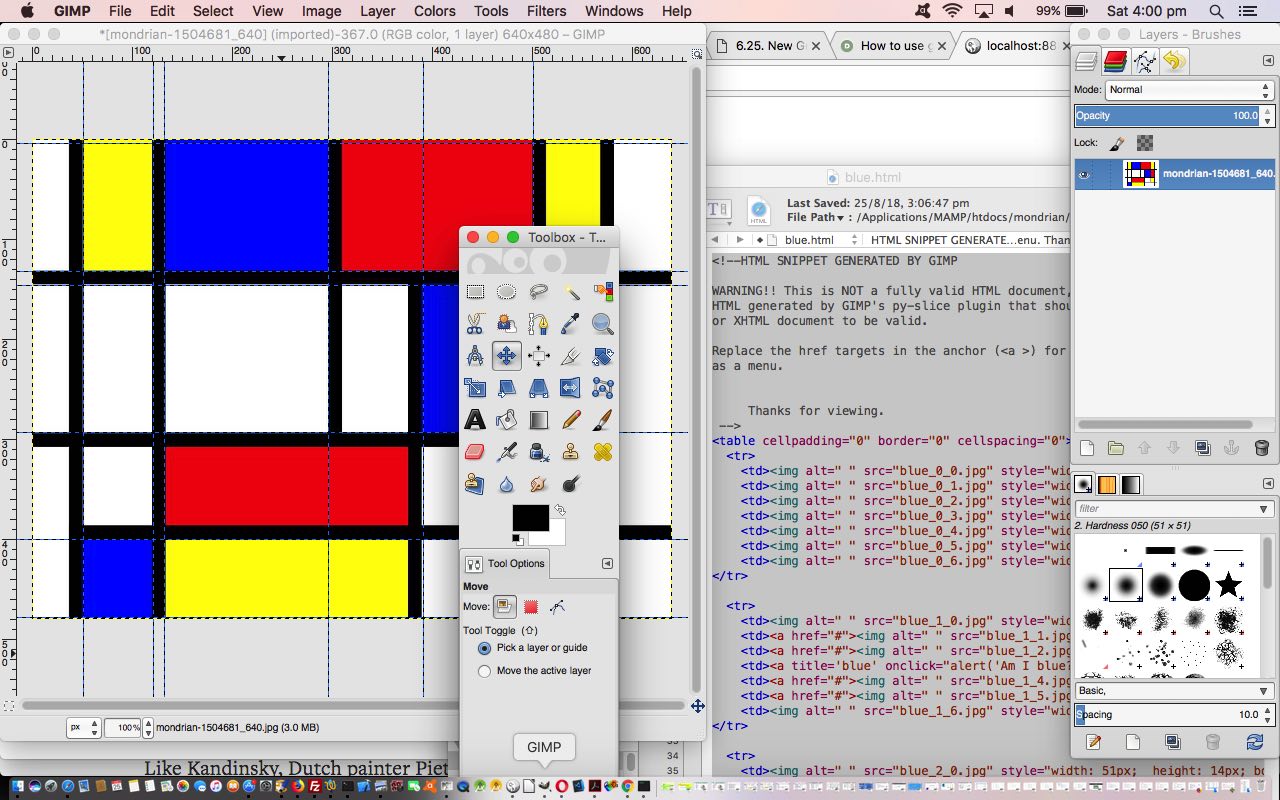1280x800 pixels.
Task: Open the zoom '100%' dropdown in status bar
Action: point(147,728)
